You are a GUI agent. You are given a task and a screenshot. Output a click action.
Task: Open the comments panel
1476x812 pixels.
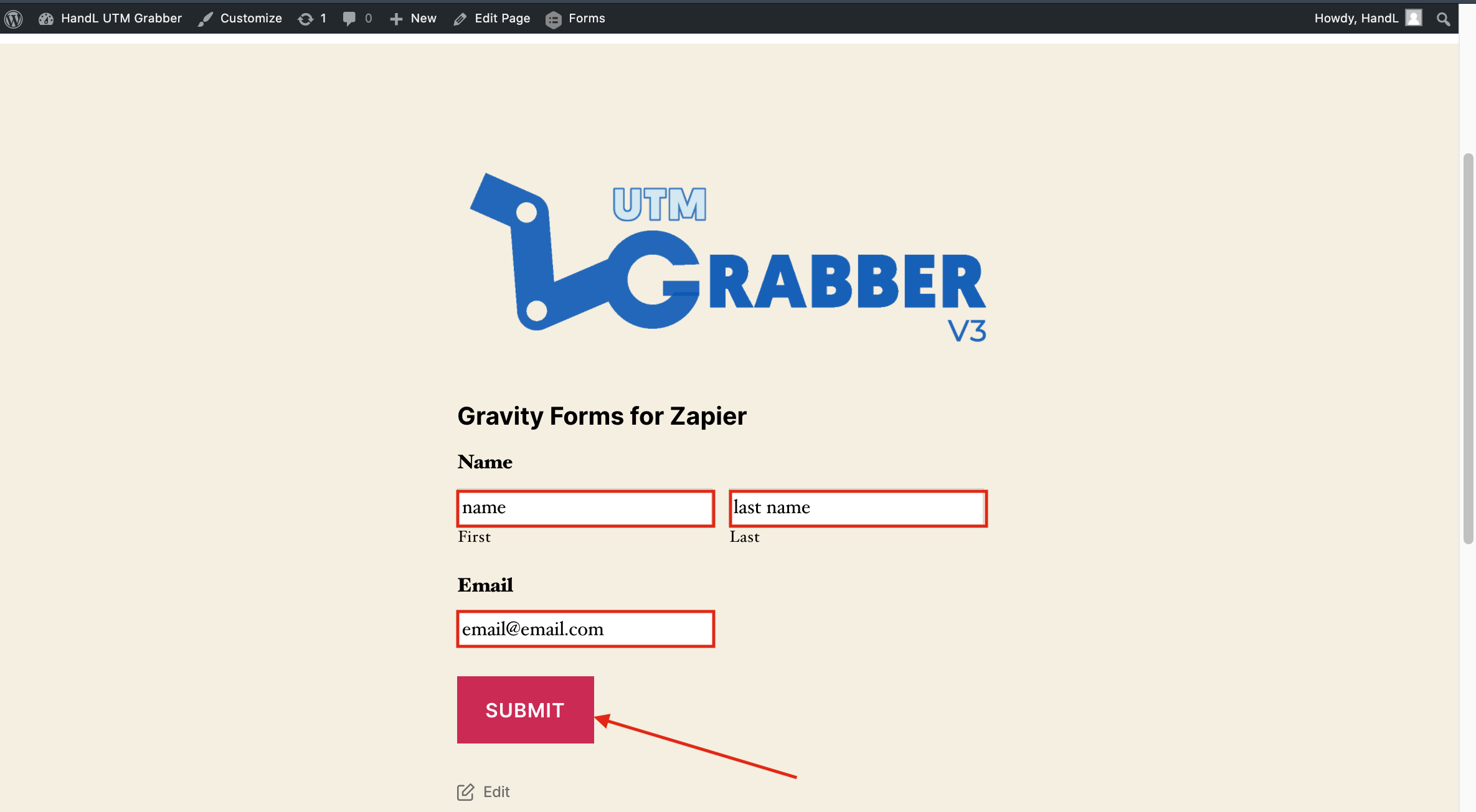358,18
